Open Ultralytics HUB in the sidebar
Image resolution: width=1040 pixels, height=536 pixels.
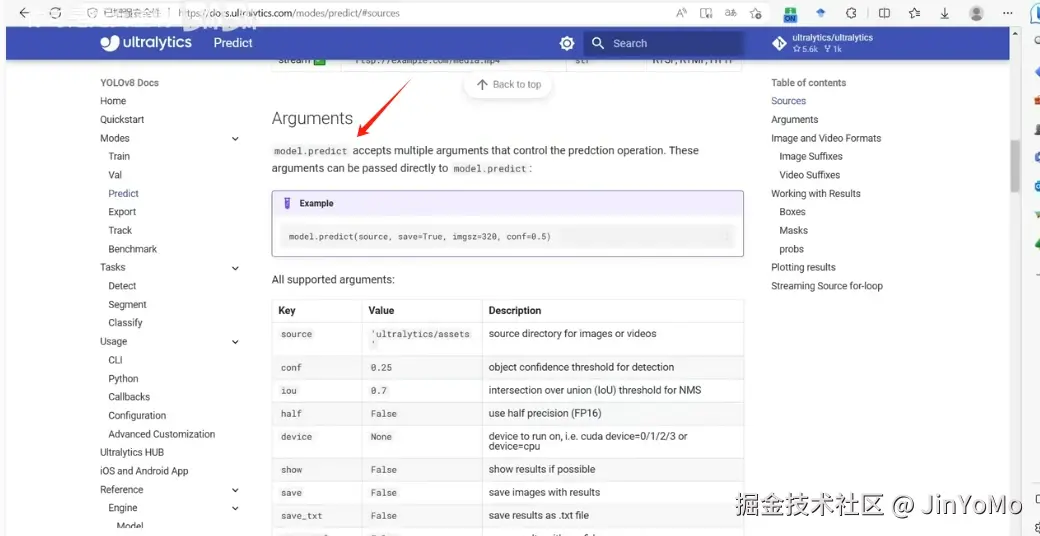click(132, 452)
